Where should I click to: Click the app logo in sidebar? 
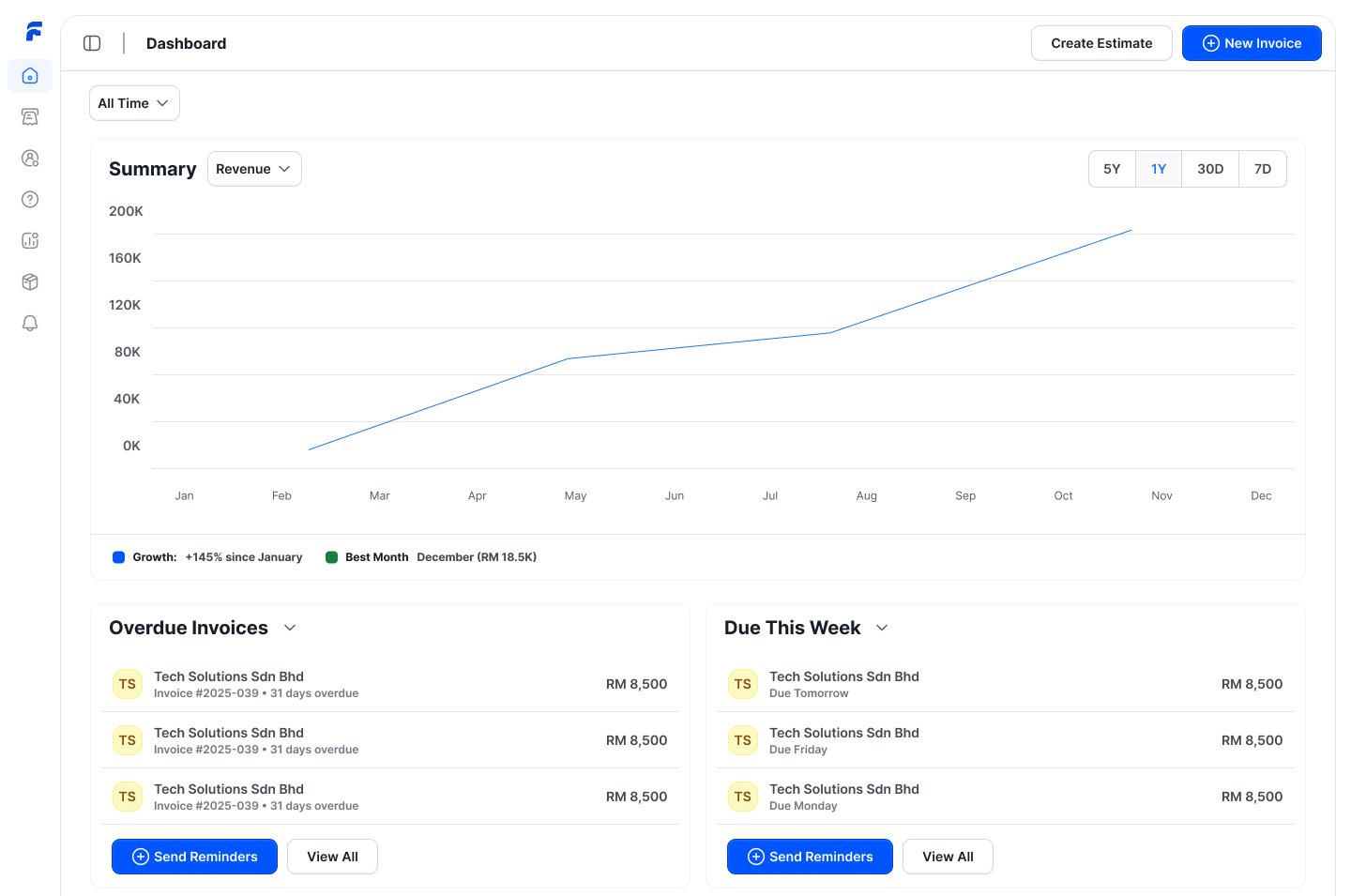click(x=33, y=32)
